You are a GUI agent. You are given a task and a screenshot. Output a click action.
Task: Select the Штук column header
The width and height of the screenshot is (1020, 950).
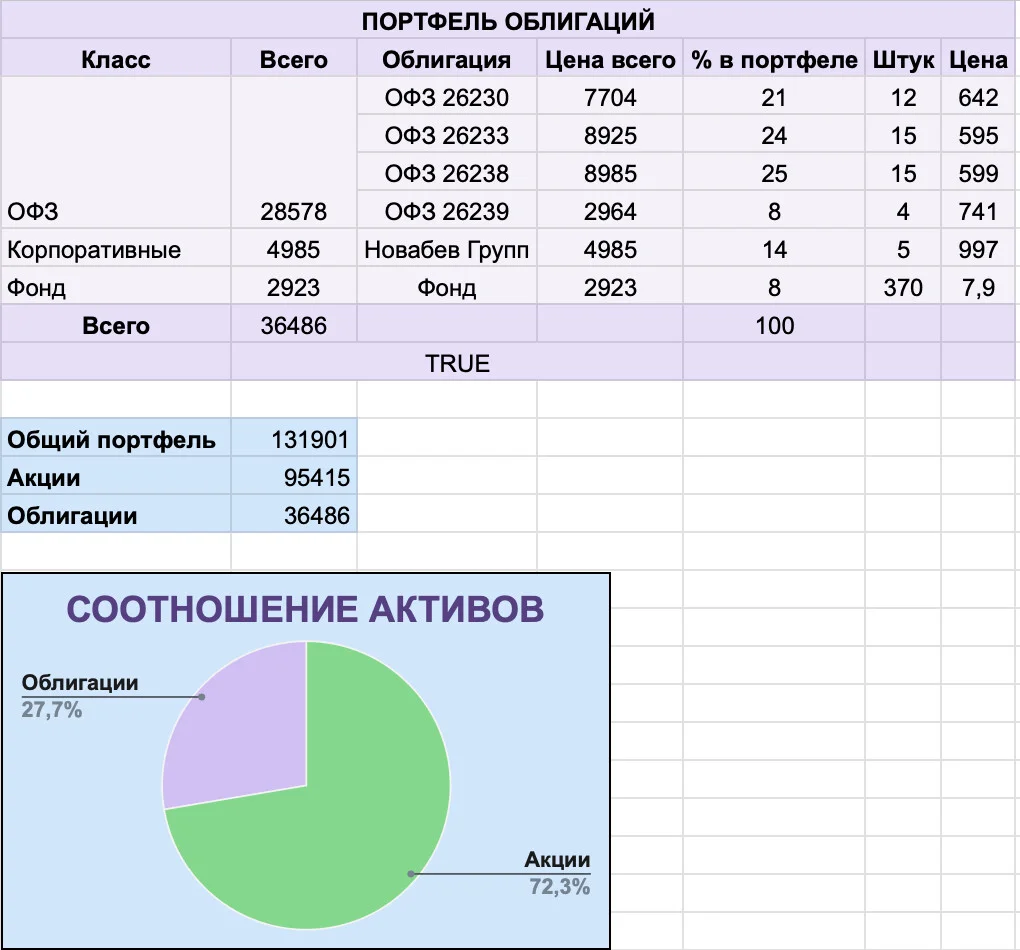[902, 59]
